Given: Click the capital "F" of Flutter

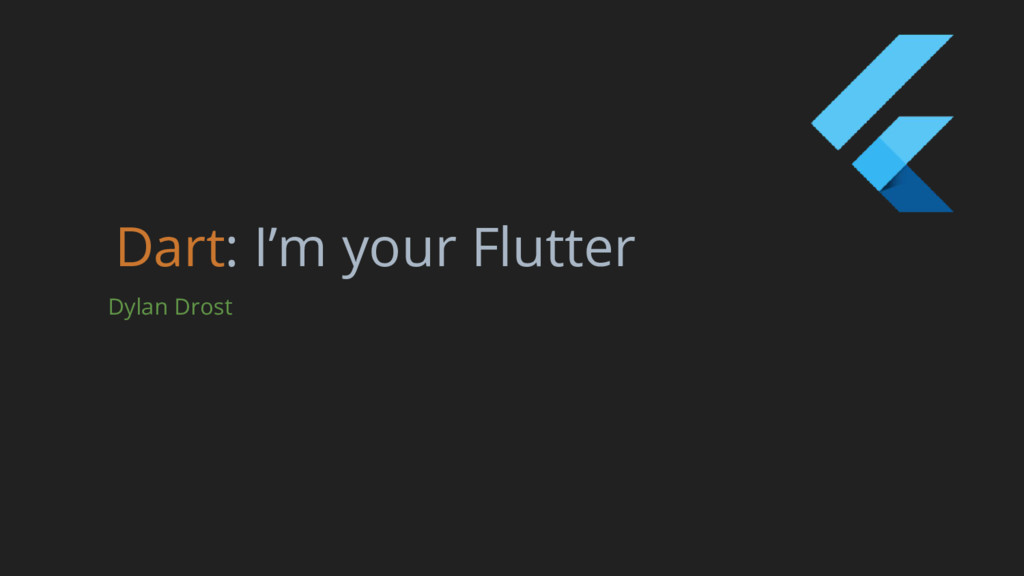Looking at the screenshot, I should tap(487, 248).
